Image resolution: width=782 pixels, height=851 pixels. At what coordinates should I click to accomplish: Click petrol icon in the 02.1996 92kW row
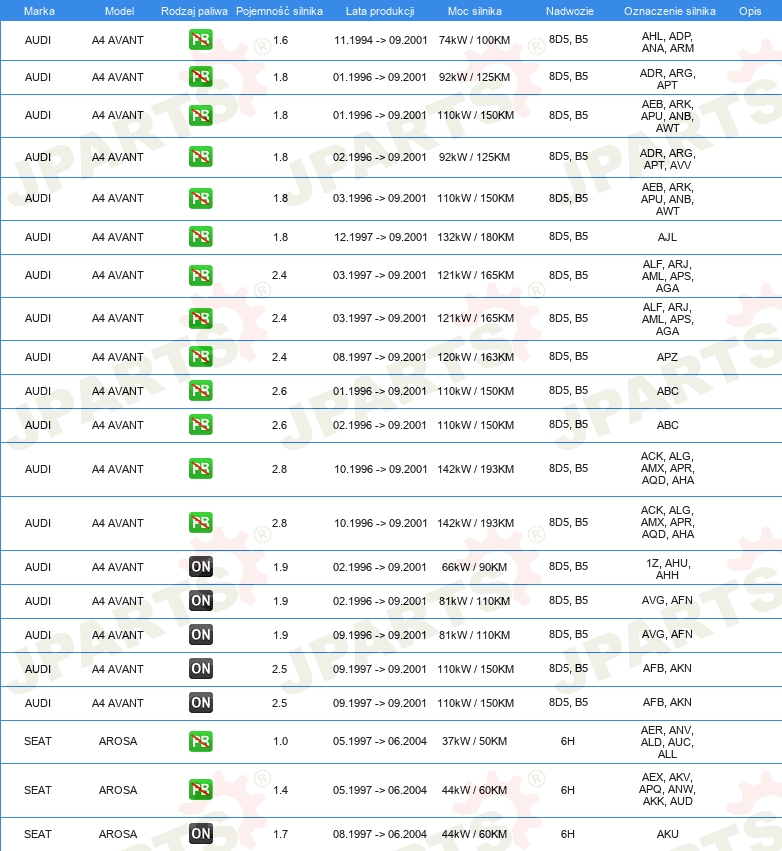pos(200,156)
